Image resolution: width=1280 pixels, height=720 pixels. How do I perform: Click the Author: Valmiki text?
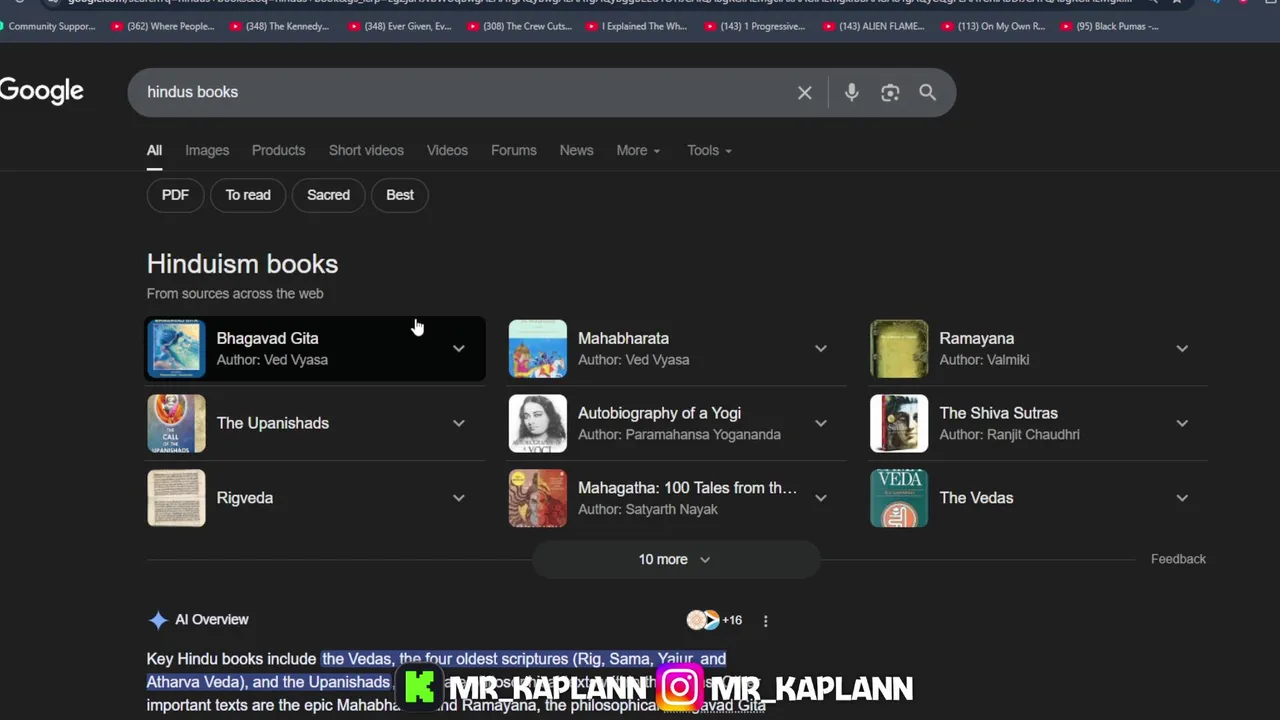click(x=984, y=360)
